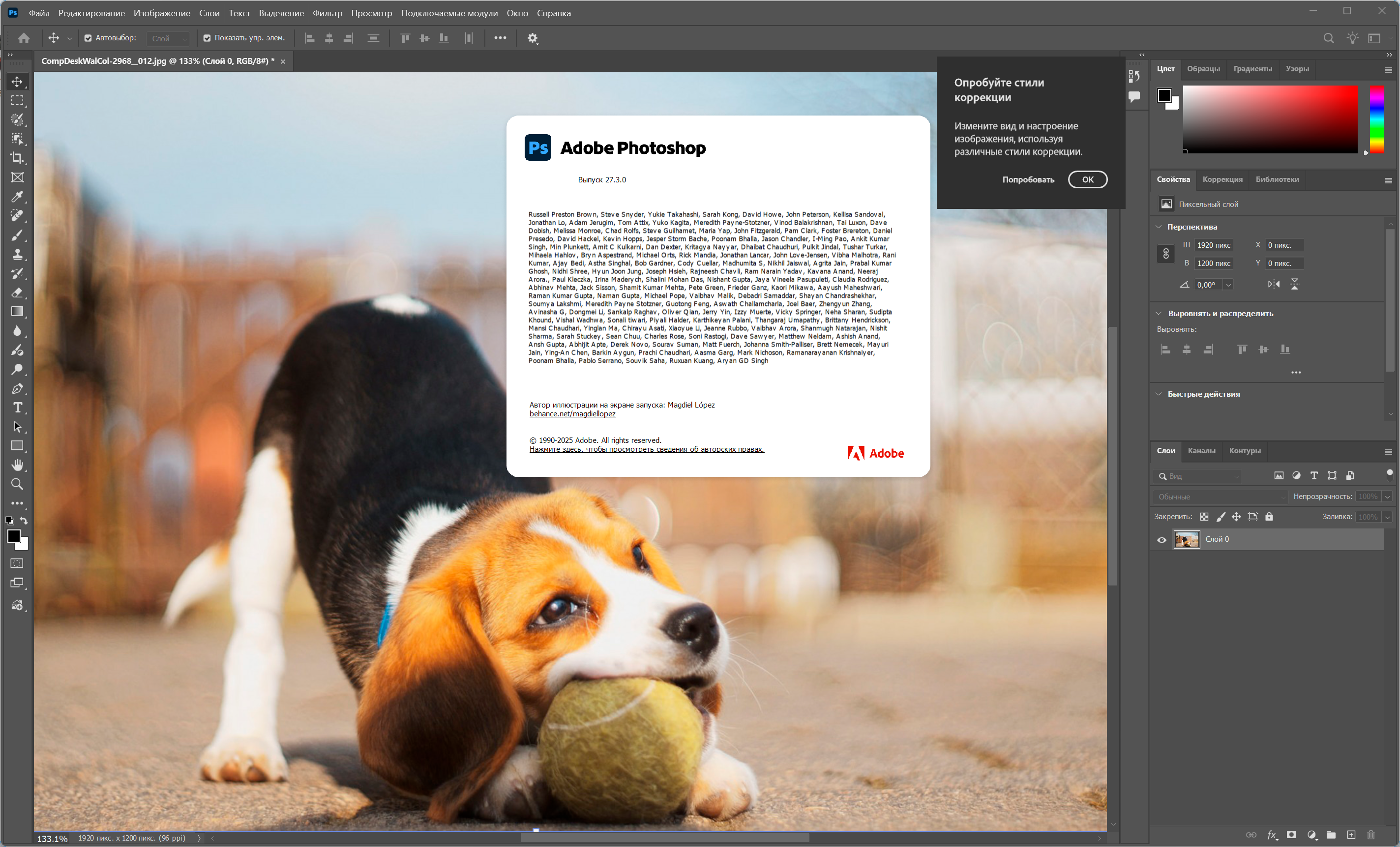Open the Непрозрачность dropdown arrow
The width and height of the screenshot is (1400, 847).
coord(1387,497)
